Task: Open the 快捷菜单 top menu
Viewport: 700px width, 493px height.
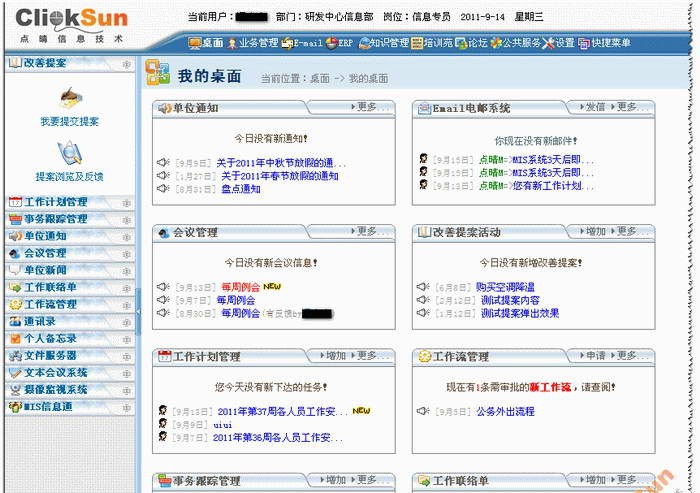Action: (x=611, y=43)
